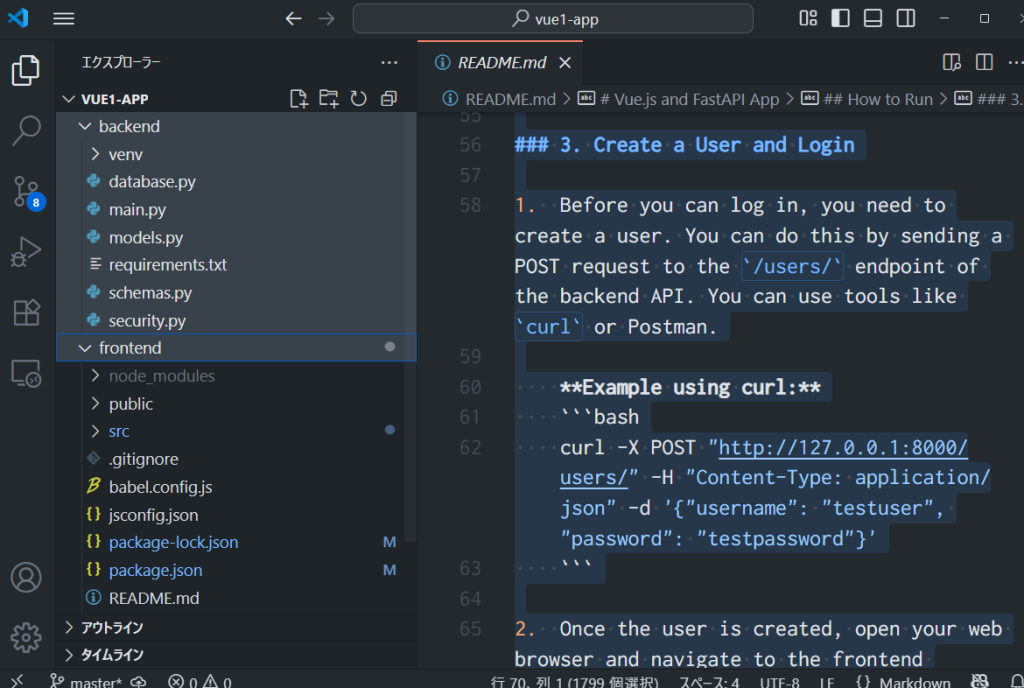The image size is (1024, 688).
Task: Customize layout from title bar icon
Action: [808, 18]
